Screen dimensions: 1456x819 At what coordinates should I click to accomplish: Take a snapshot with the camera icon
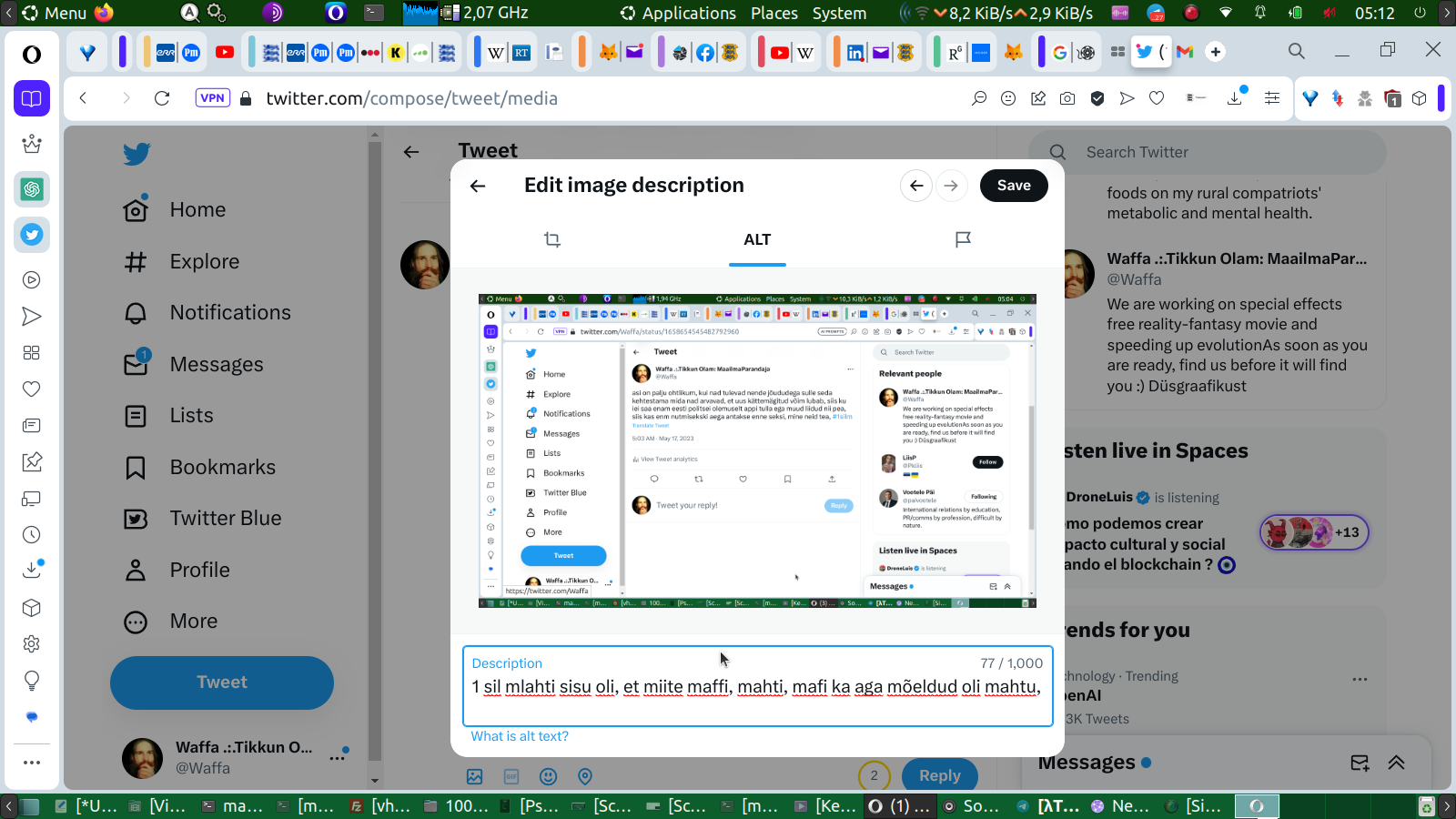pos(1067,98)
